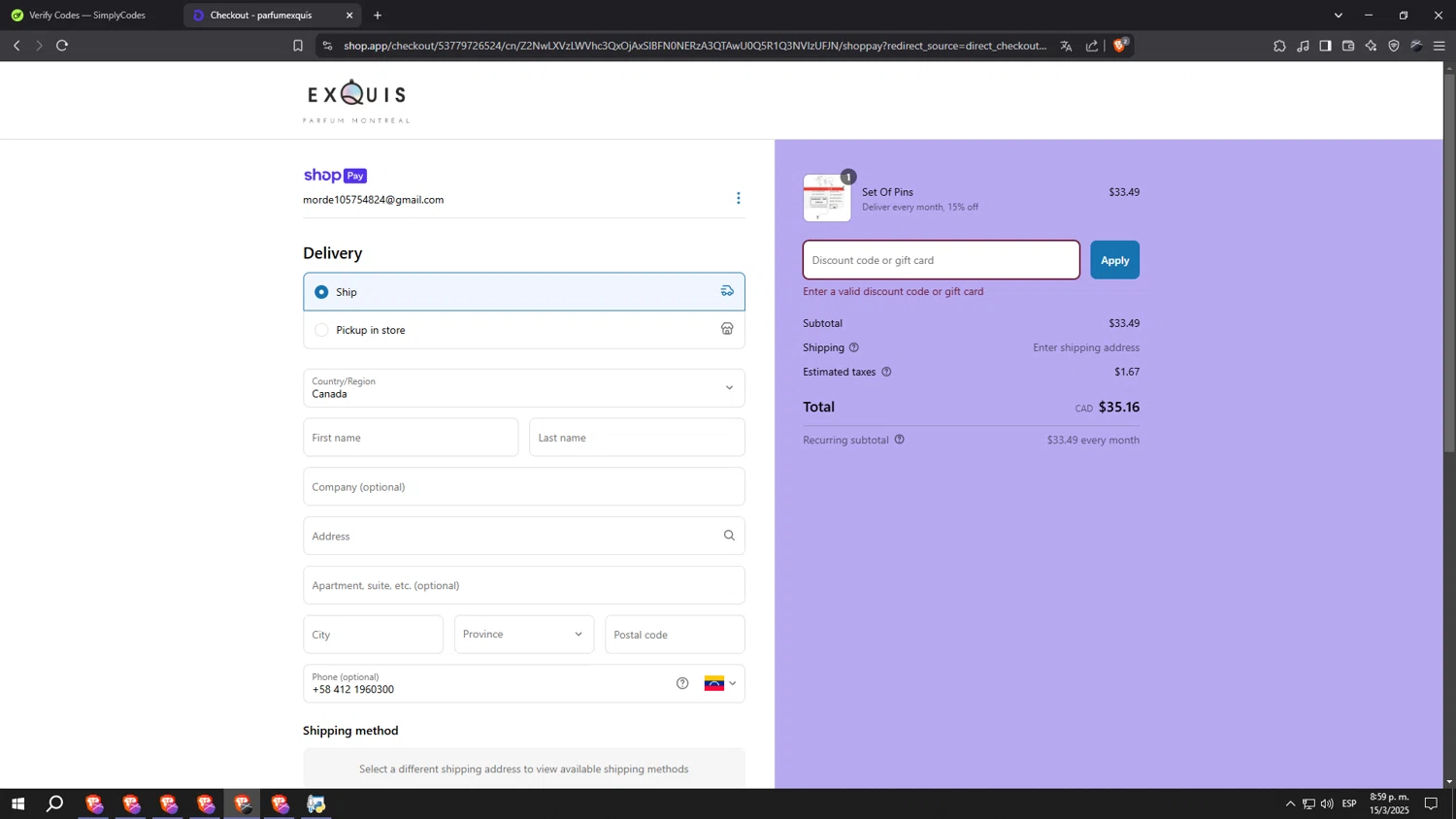Viewport: 1456px width, 819px height.
Task: Open the new tab plus button
Action: click(x=378, y=16)
